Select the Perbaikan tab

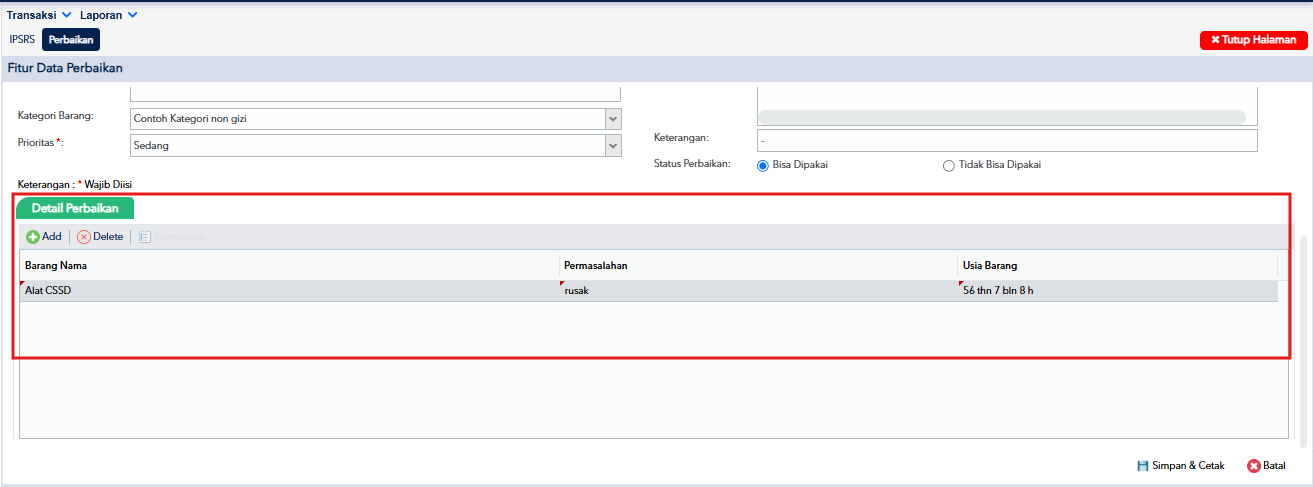coord(71,40)
